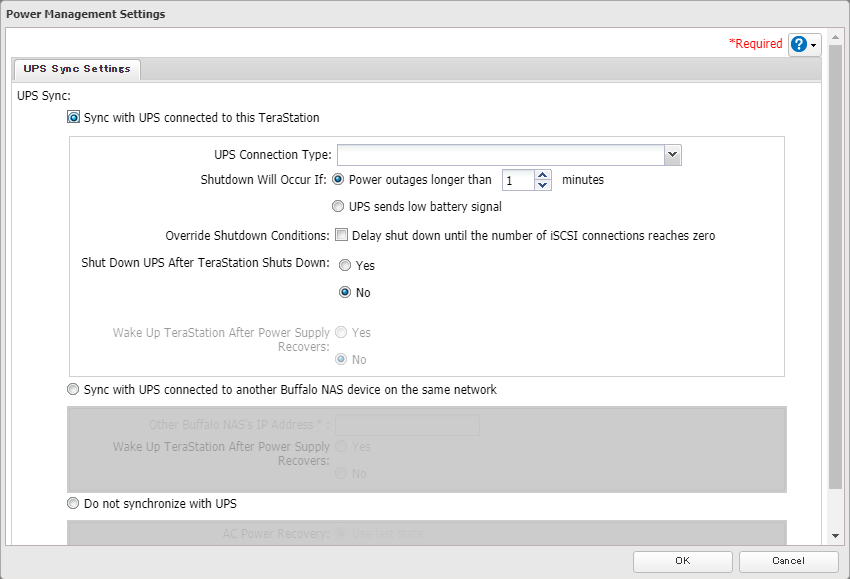Click the outage minutes number field
This screenshot has height=579, width=850.
[x=518, y=181]
